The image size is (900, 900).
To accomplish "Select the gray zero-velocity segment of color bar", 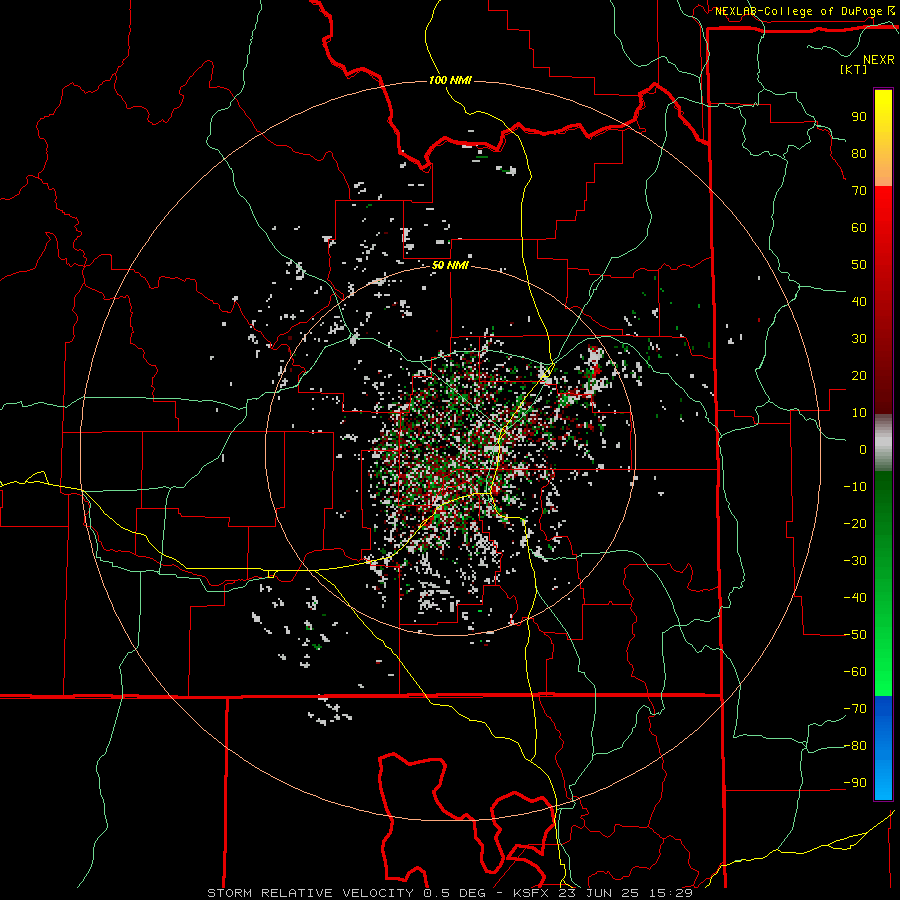I will click(883, 443).
